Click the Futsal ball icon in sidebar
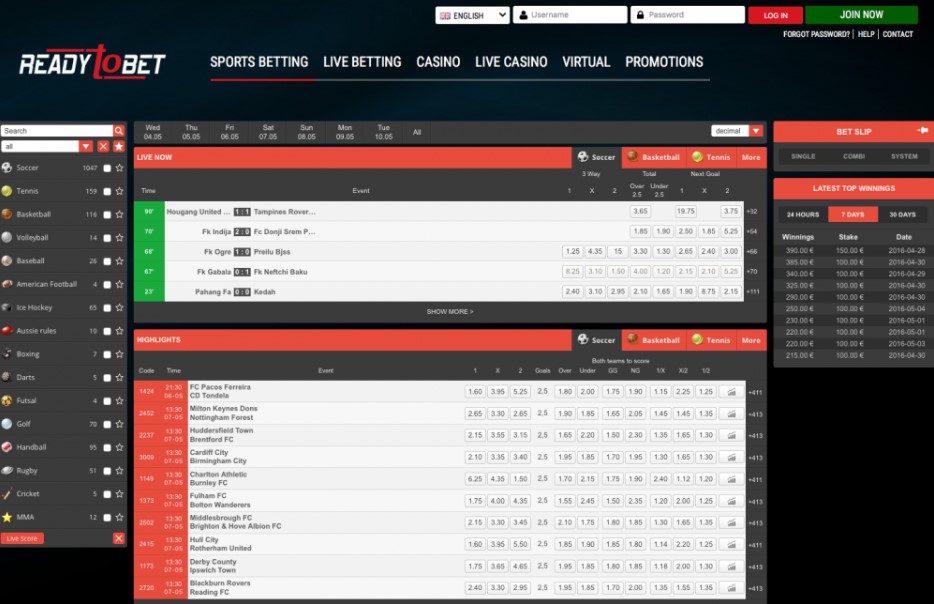Image resolution: width=934 pixels, height=604 pixels. 7,401
